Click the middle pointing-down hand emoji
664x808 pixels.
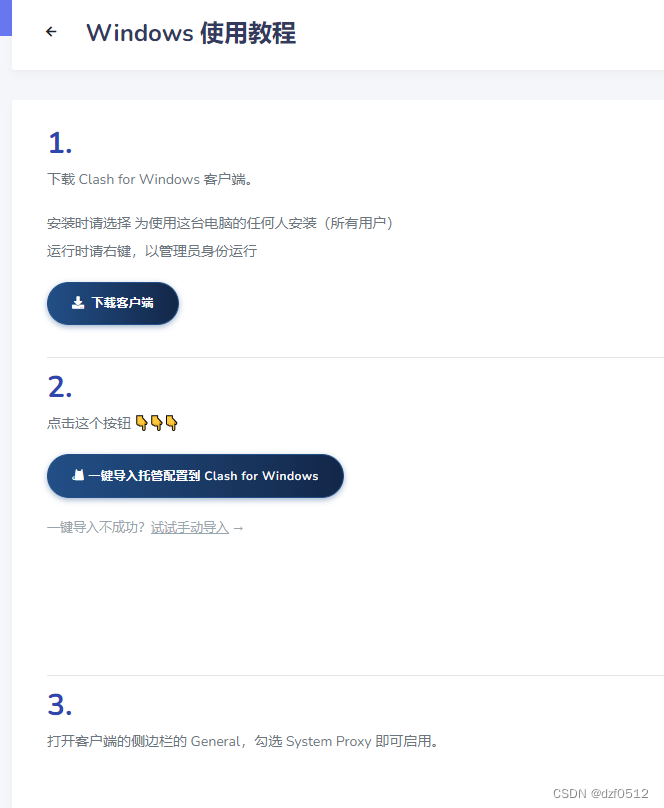tap(156, 423)
